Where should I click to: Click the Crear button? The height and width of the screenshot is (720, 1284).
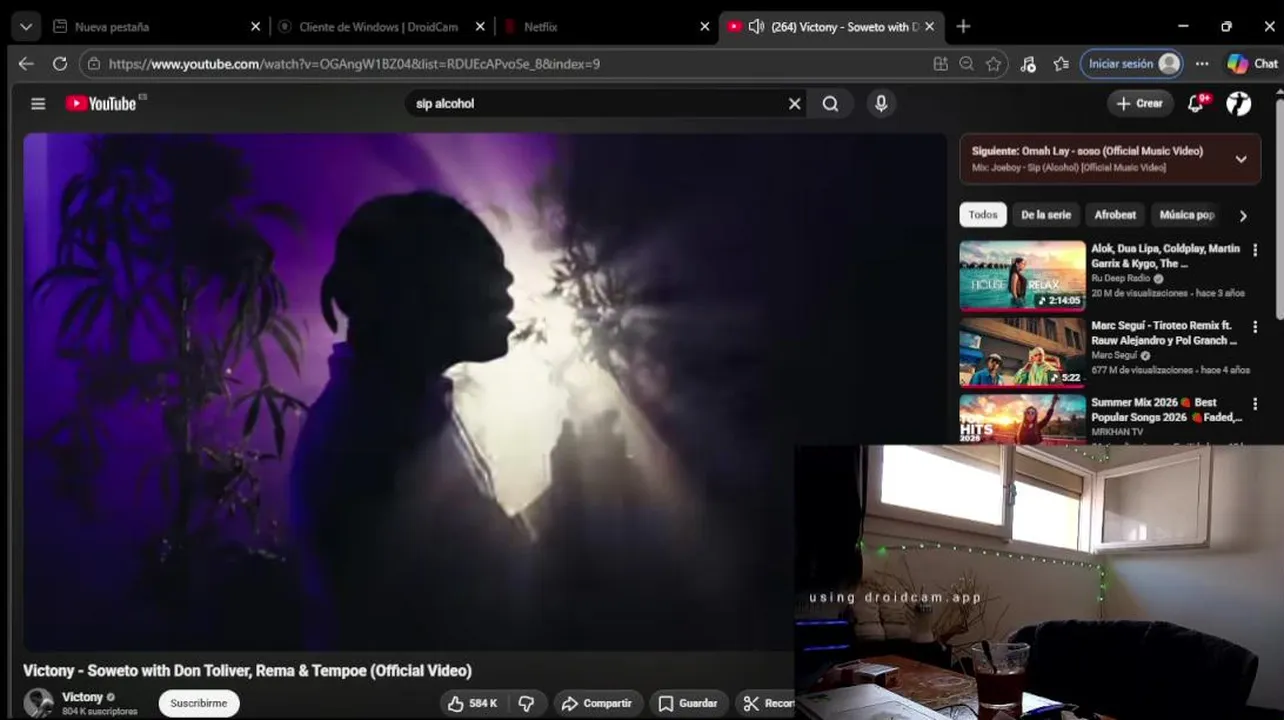1140,103
